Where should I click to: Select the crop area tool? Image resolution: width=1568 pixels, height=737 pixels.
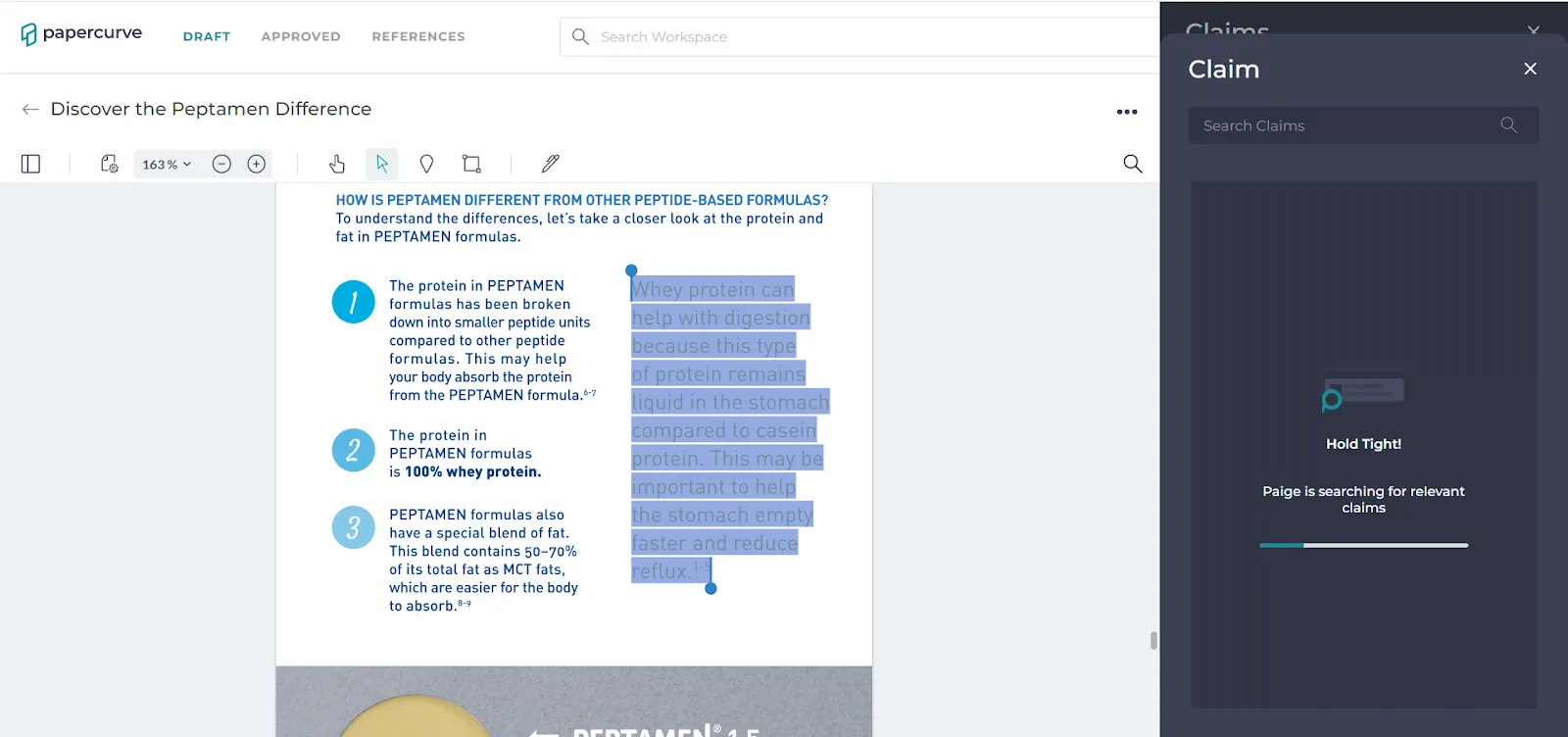471,164
